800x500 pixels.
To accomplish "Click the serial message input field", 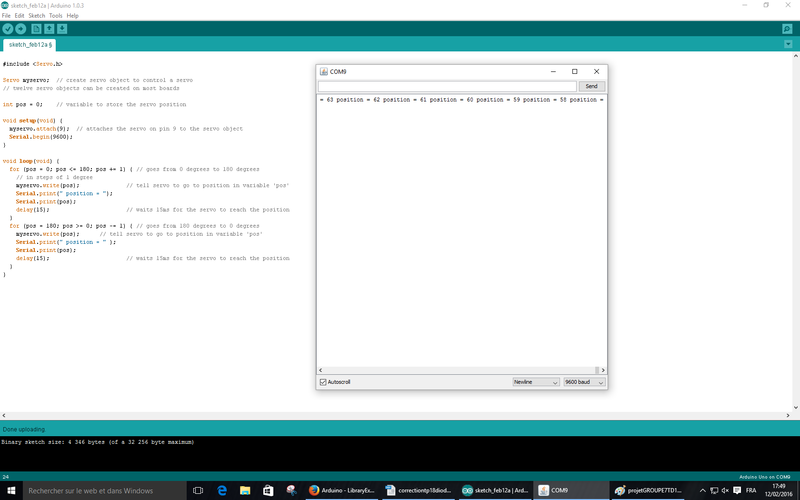I will click(x=447, y=87).
